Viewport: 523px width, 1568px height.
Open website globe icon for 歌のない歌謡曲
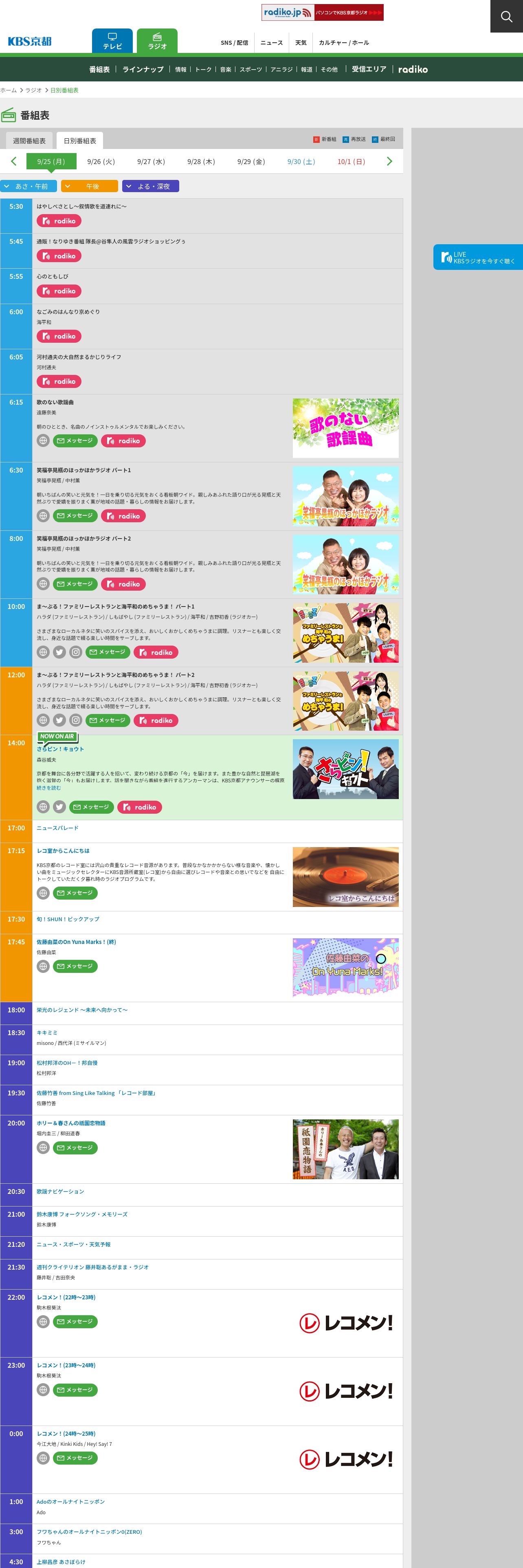(x=43, y=441)
